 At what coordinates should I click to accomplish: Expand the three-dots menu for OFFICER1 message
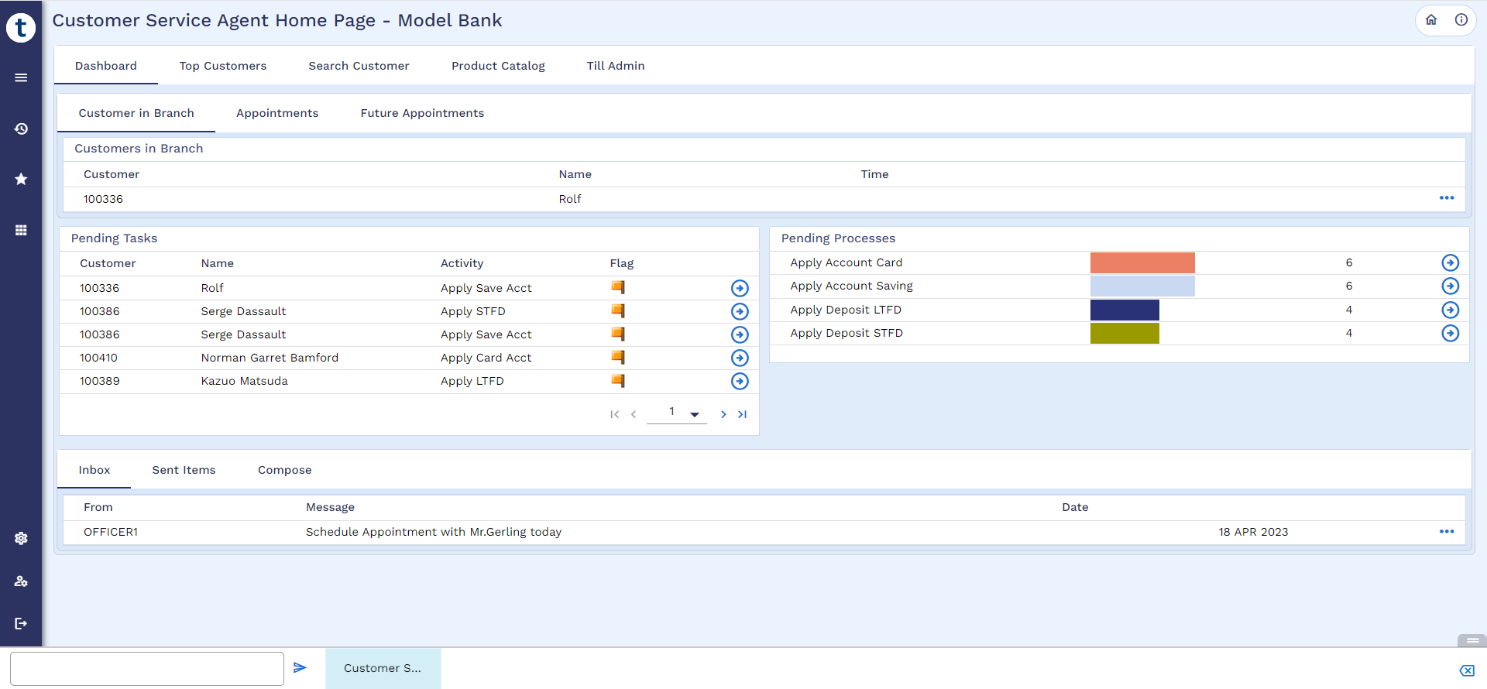1446,532
